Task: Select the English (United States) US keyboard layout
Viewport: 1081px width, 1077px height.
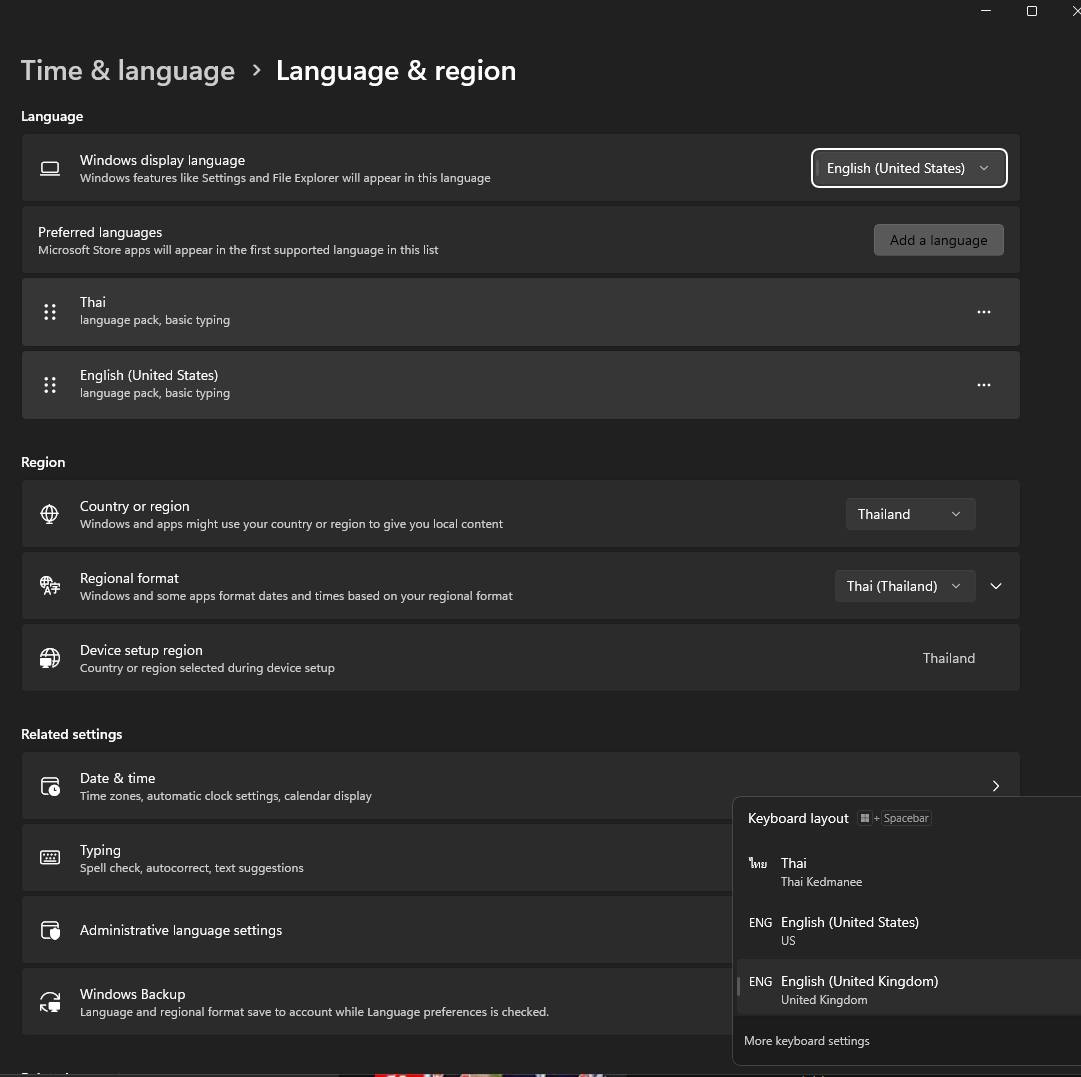Action: (x=909, y=931)
